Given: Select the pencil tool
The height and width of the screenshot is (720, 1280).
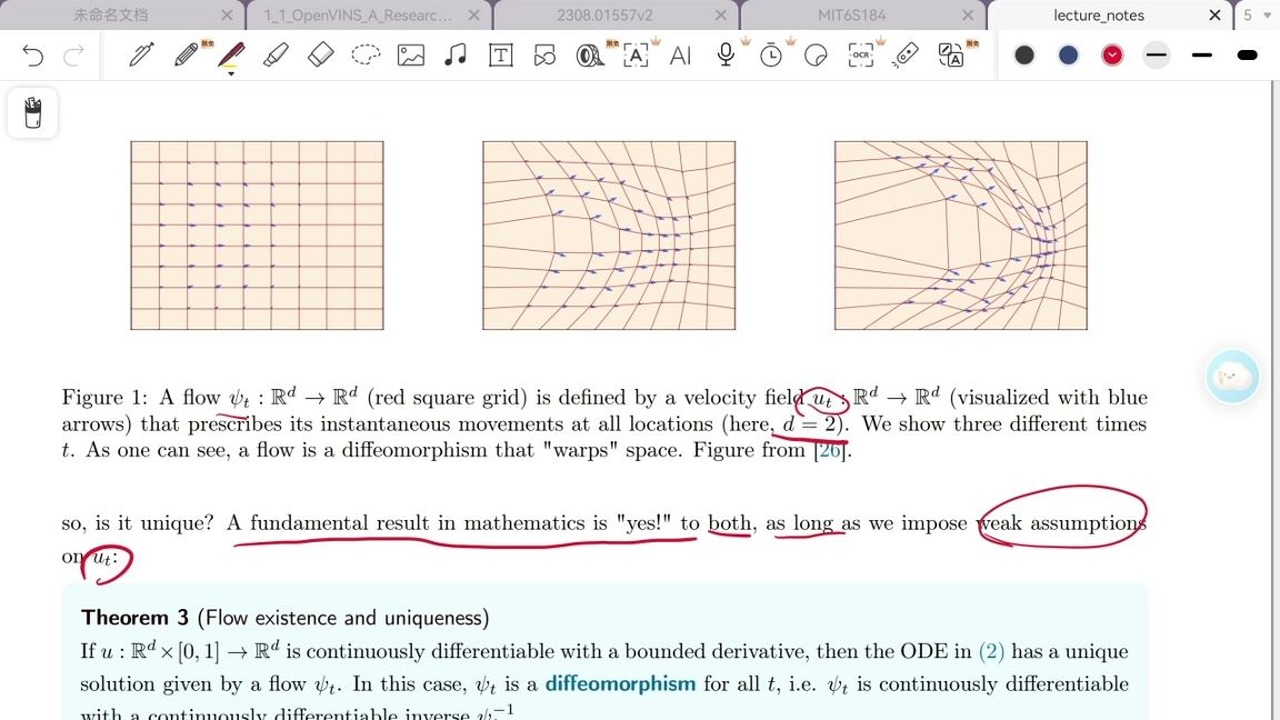Looking at the screenshot, I should pos(187,55).
